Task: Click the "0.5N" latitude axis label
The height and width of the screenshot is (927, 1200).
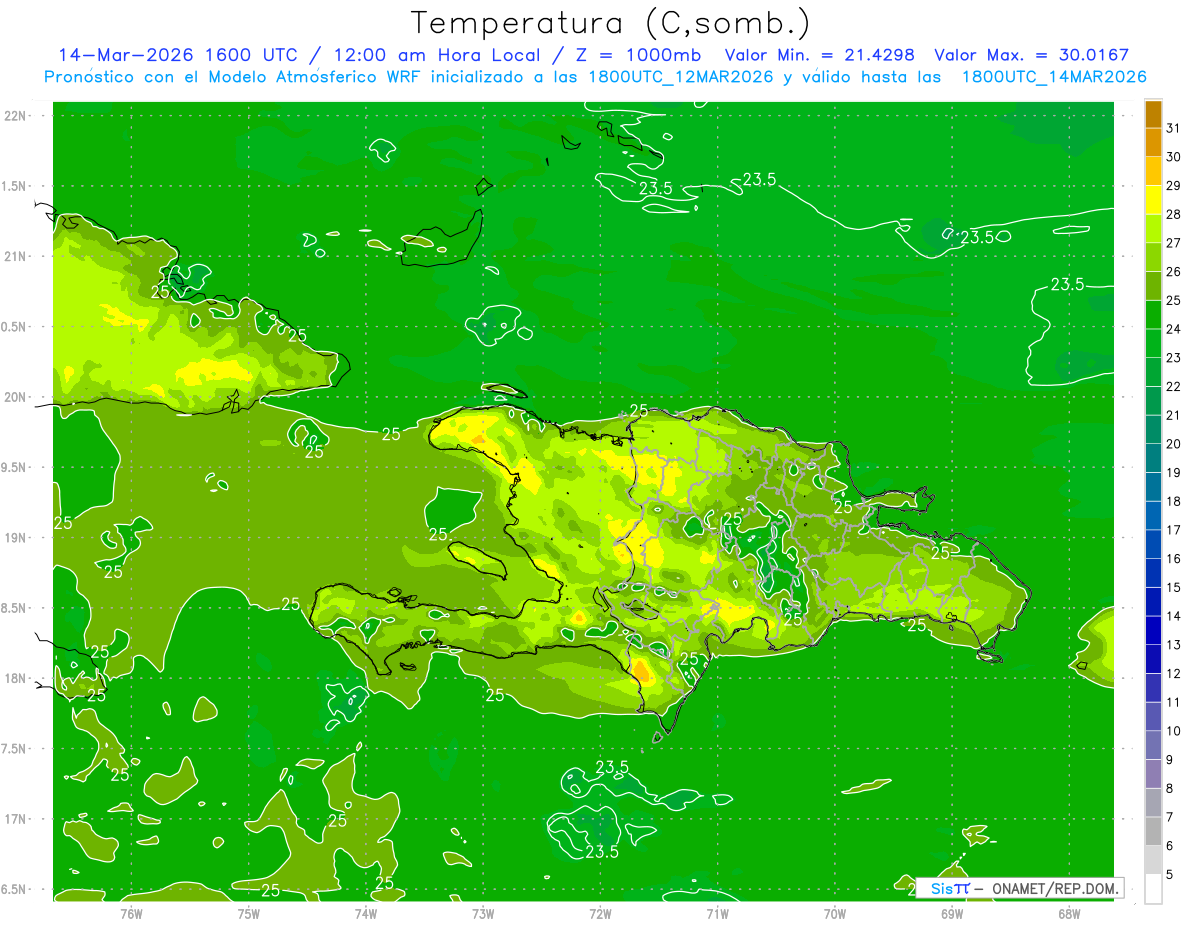Action: click(x=15, y=327)
